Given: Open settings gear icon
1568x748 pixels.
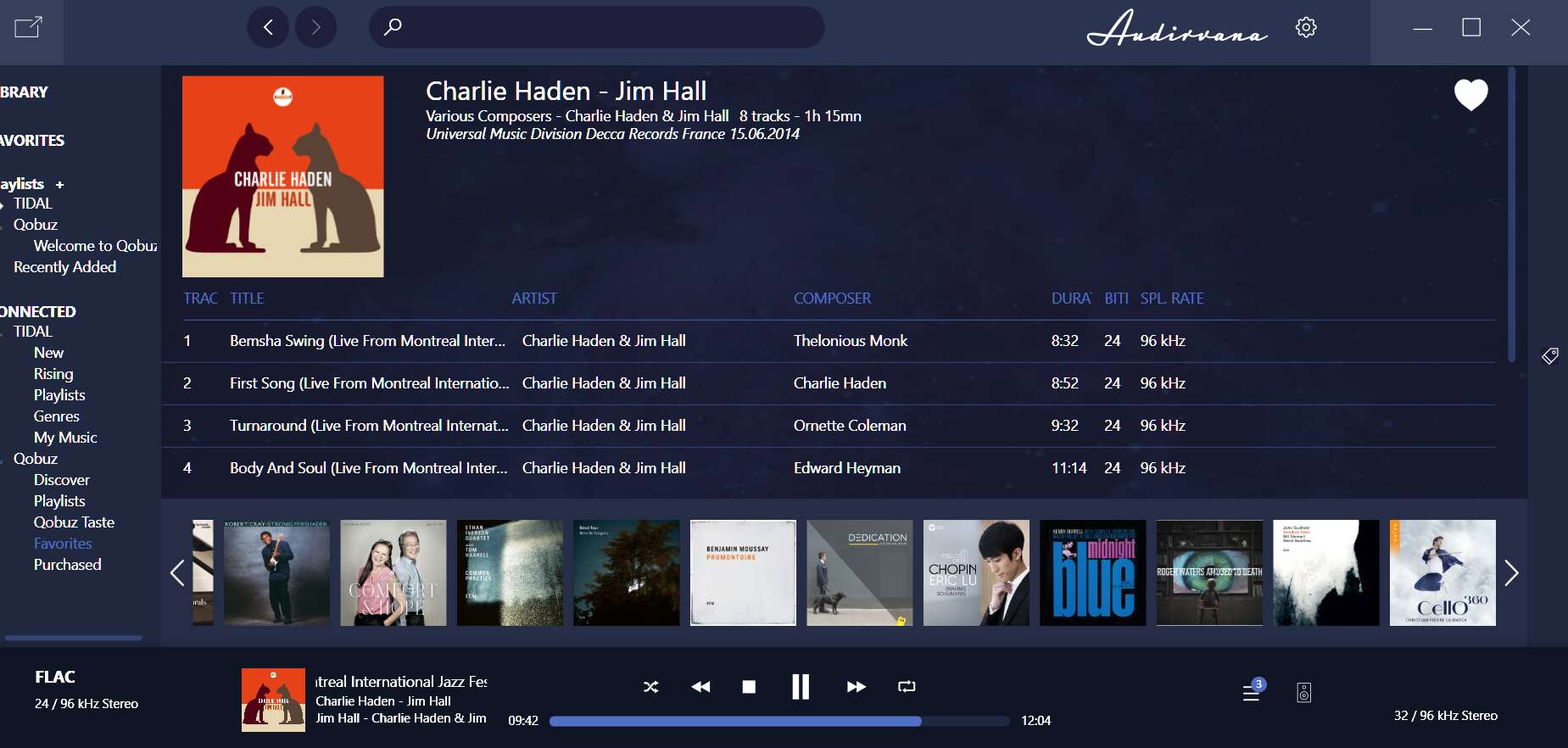Looking at the screenshot, I should pyautogui.click(x=1306, y=27).
